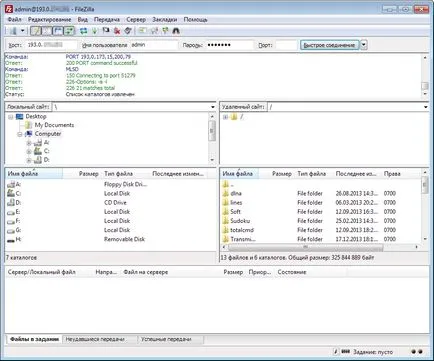The image size is (434, 361).
Task: Click the queue icon beside Задание: пусто
Action: (x=346, y=352)
